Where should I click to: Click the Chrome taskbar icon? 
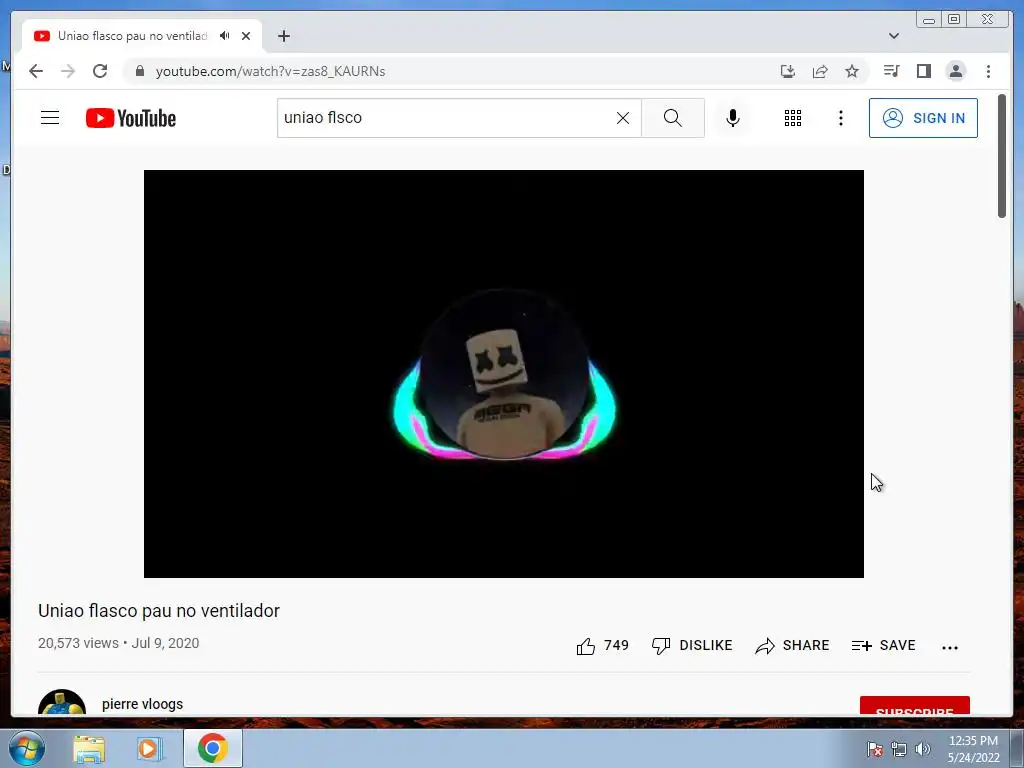[x=213, y=748]
